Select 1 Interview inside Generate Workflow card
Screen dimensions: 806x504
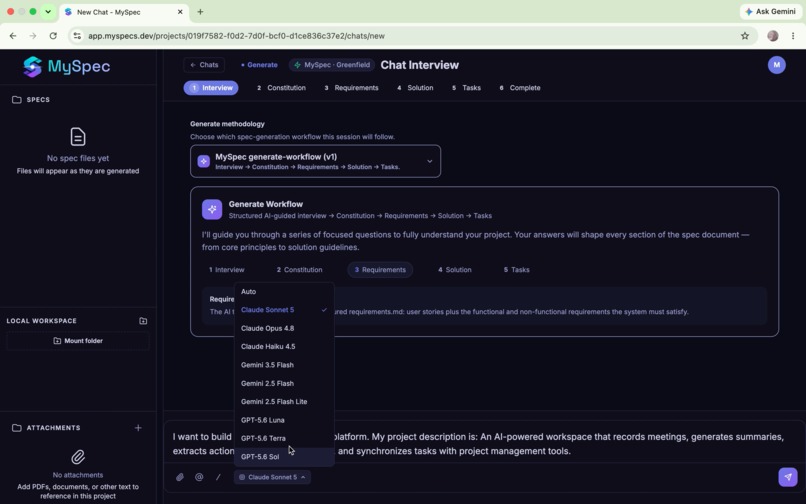coord(227,269)
